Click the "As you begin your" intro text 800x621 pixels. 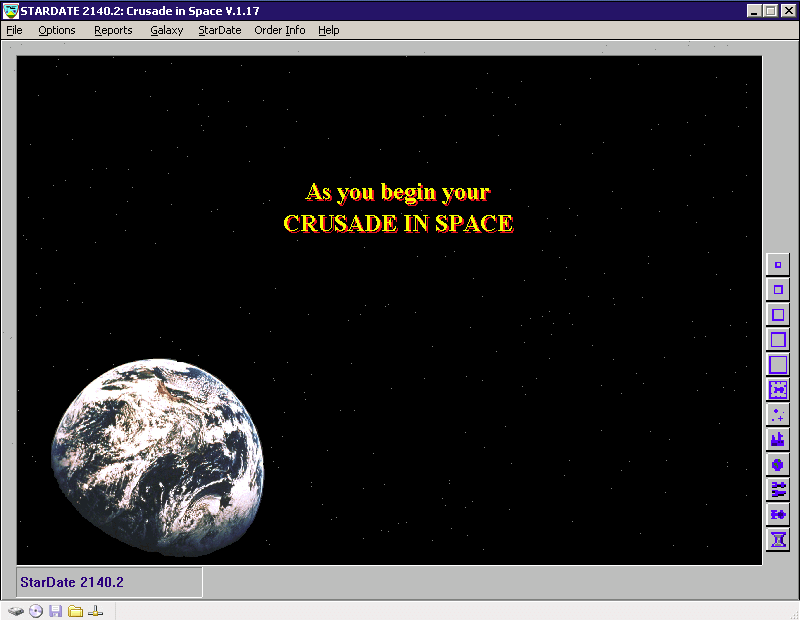[398, 192]
